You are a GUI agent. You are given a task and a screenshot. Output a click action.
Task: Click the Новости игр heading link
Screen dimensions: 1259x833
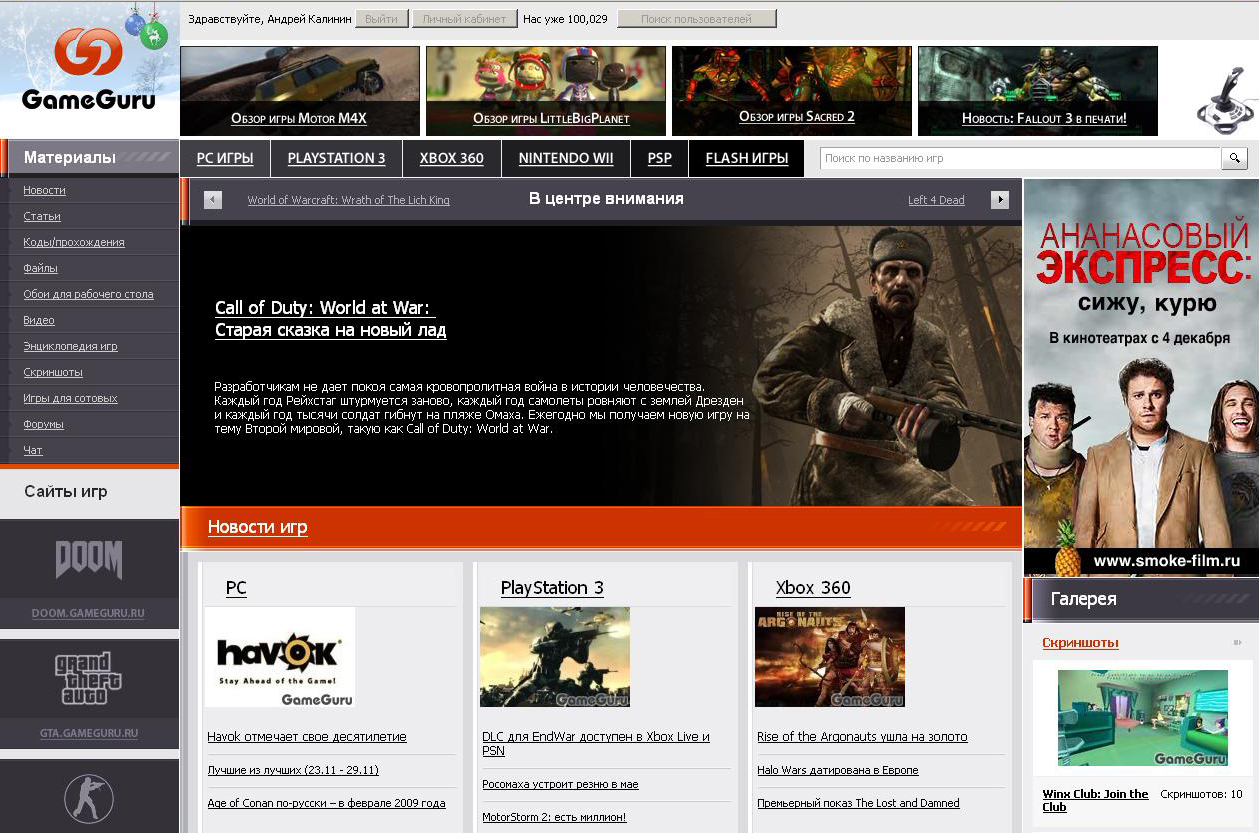(x=257, y=527)
